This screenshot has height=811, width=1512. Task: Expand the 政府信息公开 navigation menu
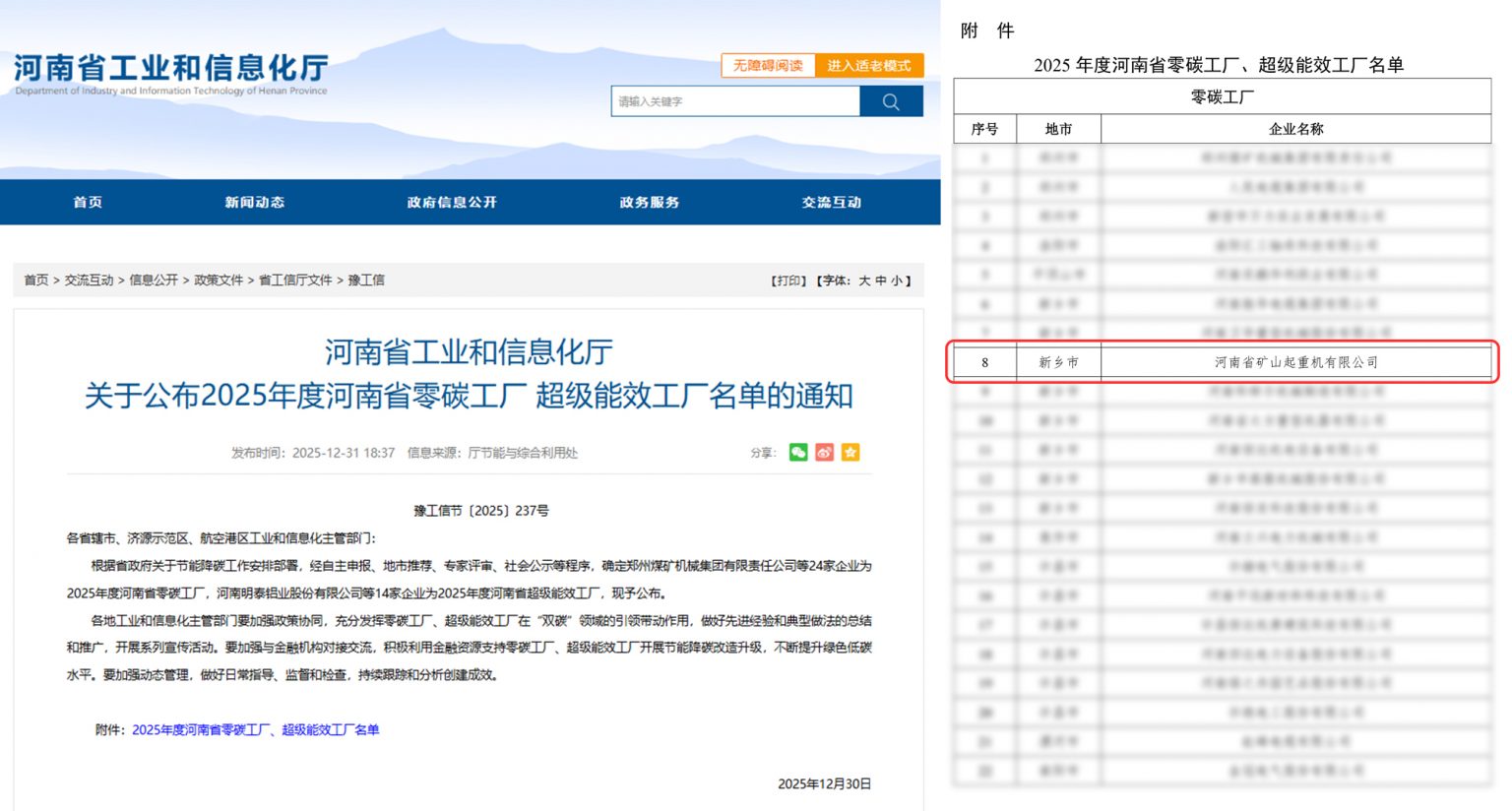coord(452,202)
